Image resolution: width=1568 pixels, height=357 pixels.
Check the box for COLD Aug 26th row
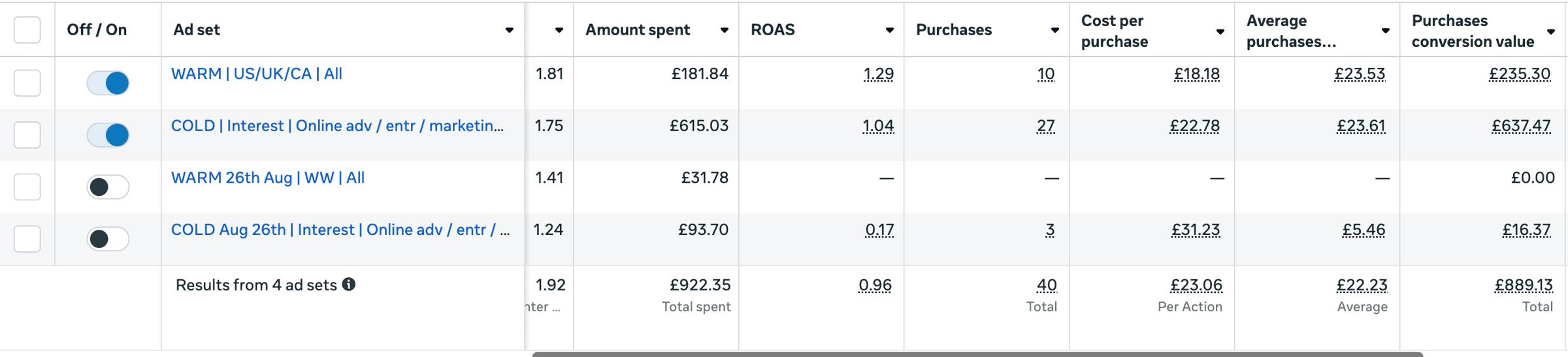pos(27,239)
